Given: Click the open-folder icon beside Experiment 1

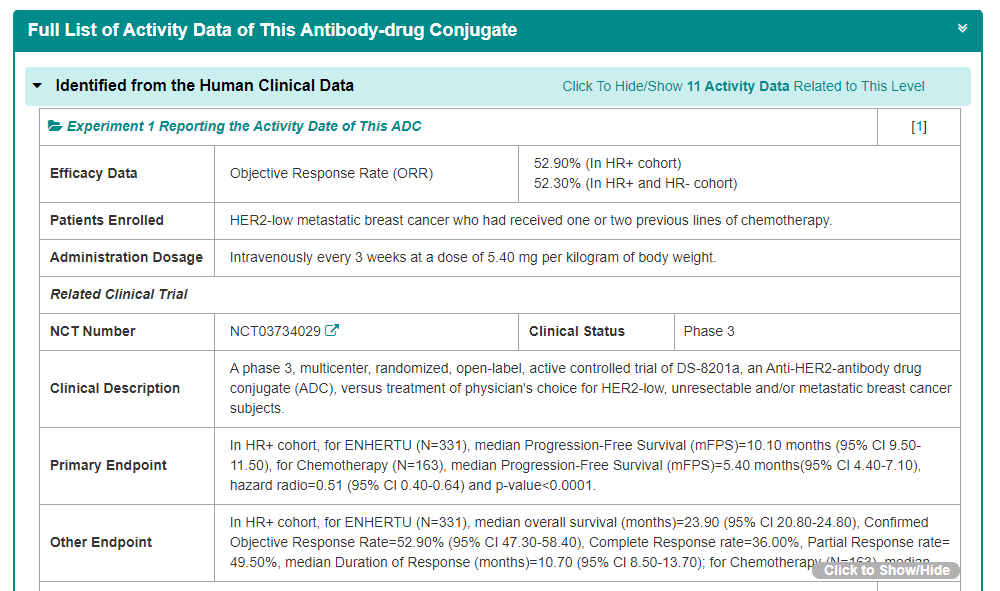Looking at the screenshot, I should coord(56,127).
